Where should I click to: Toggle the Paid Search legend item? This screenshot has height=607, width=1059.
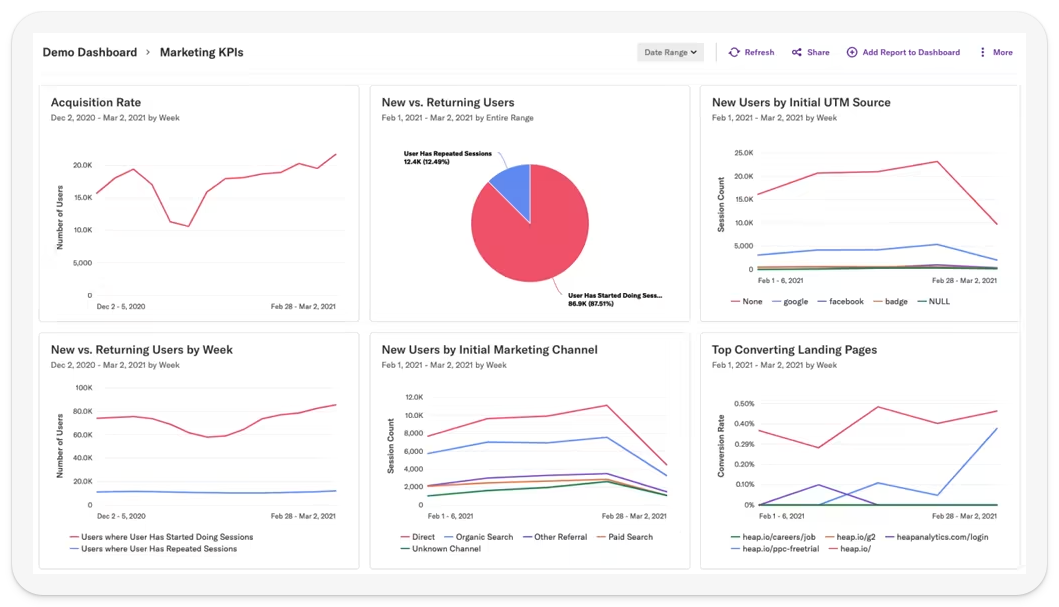630,537
